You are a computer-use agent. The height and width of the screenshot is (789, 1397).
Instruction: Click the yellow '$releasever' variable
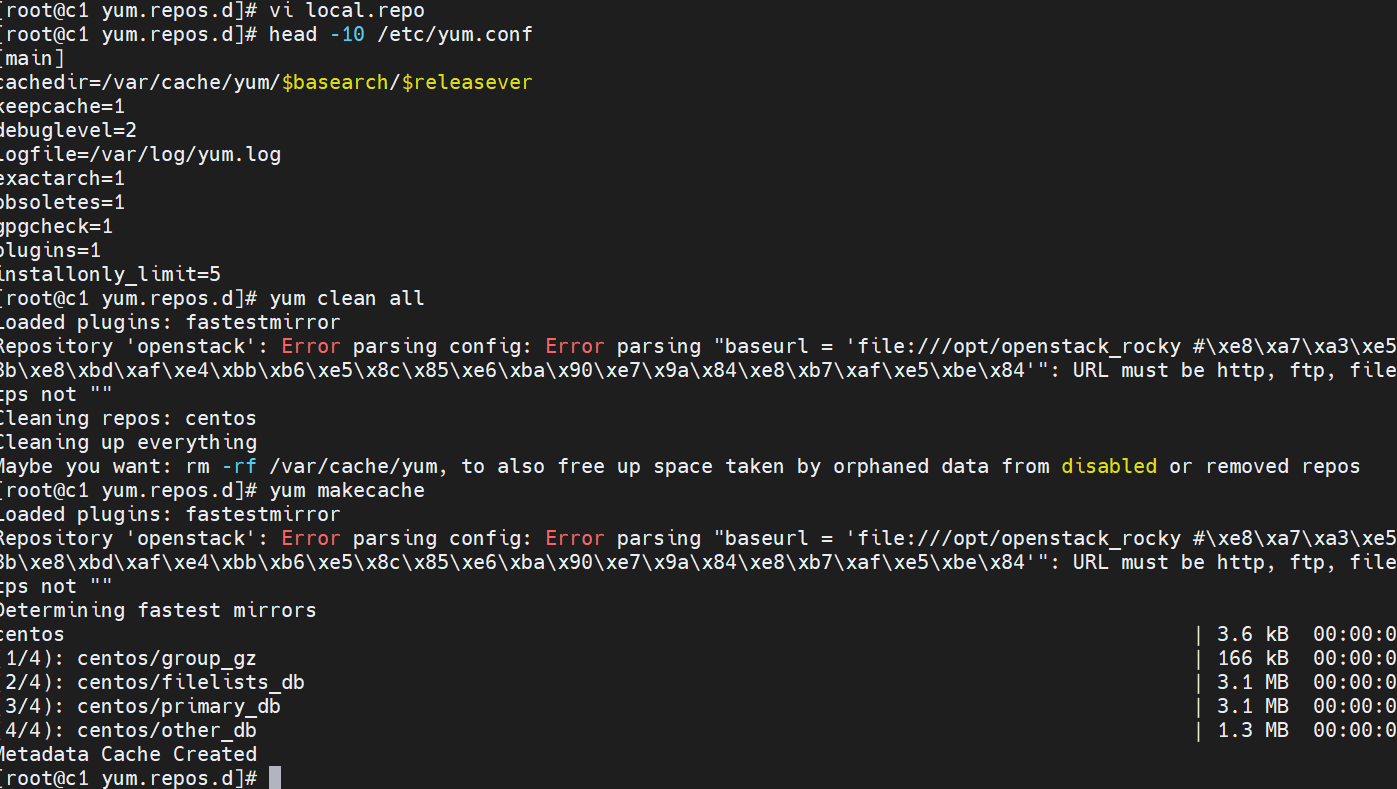(467, 82)
